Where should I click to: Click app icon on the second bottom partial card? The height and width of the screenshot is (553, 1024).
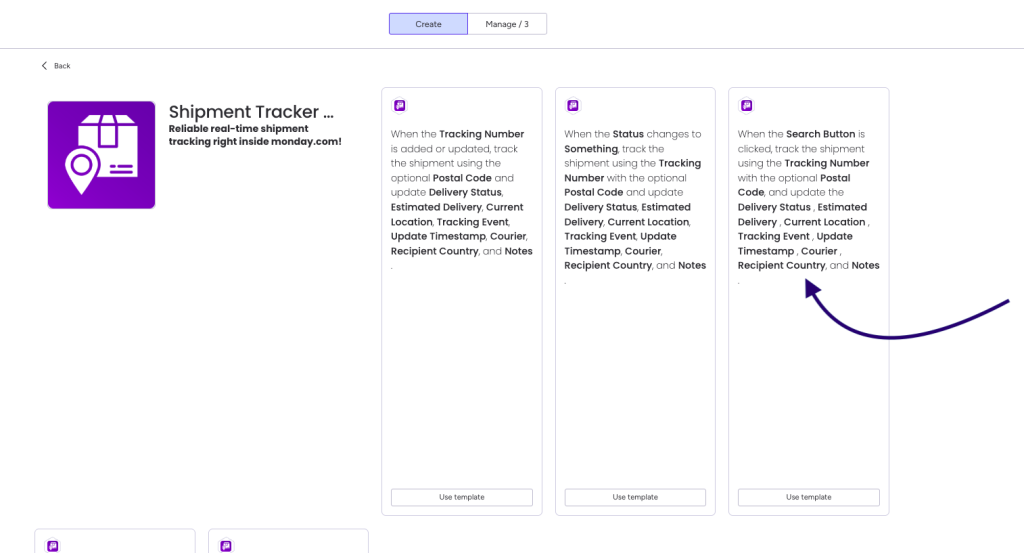(226, 546)
